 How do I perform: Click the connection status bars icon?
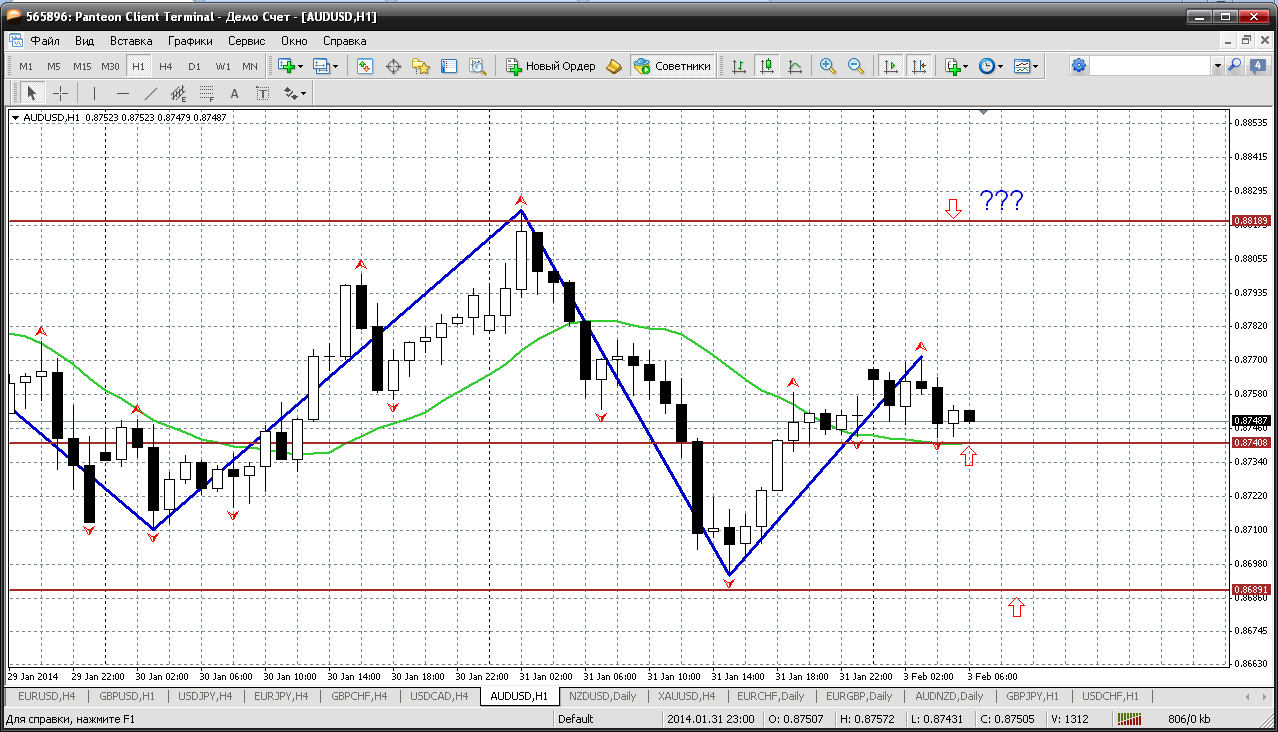[x=1130, y=719]
